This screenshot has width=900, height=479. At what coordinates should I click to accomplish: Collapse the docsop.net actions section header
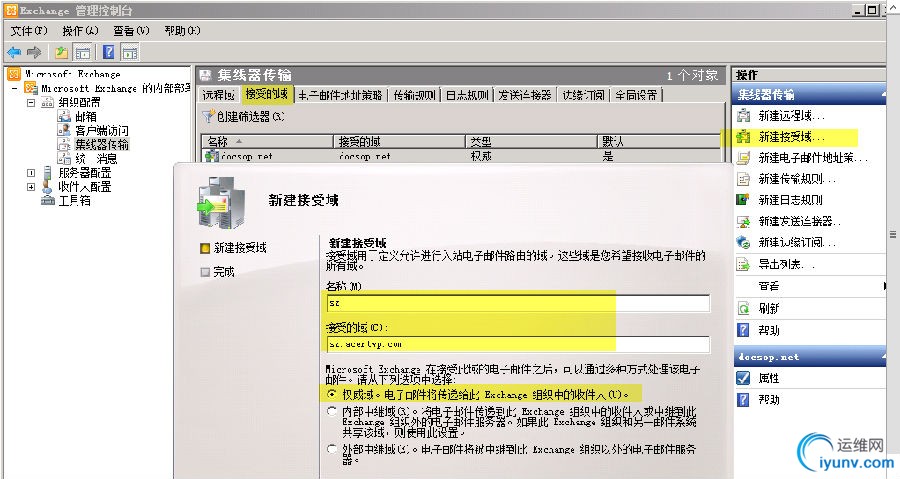[883, 357]
